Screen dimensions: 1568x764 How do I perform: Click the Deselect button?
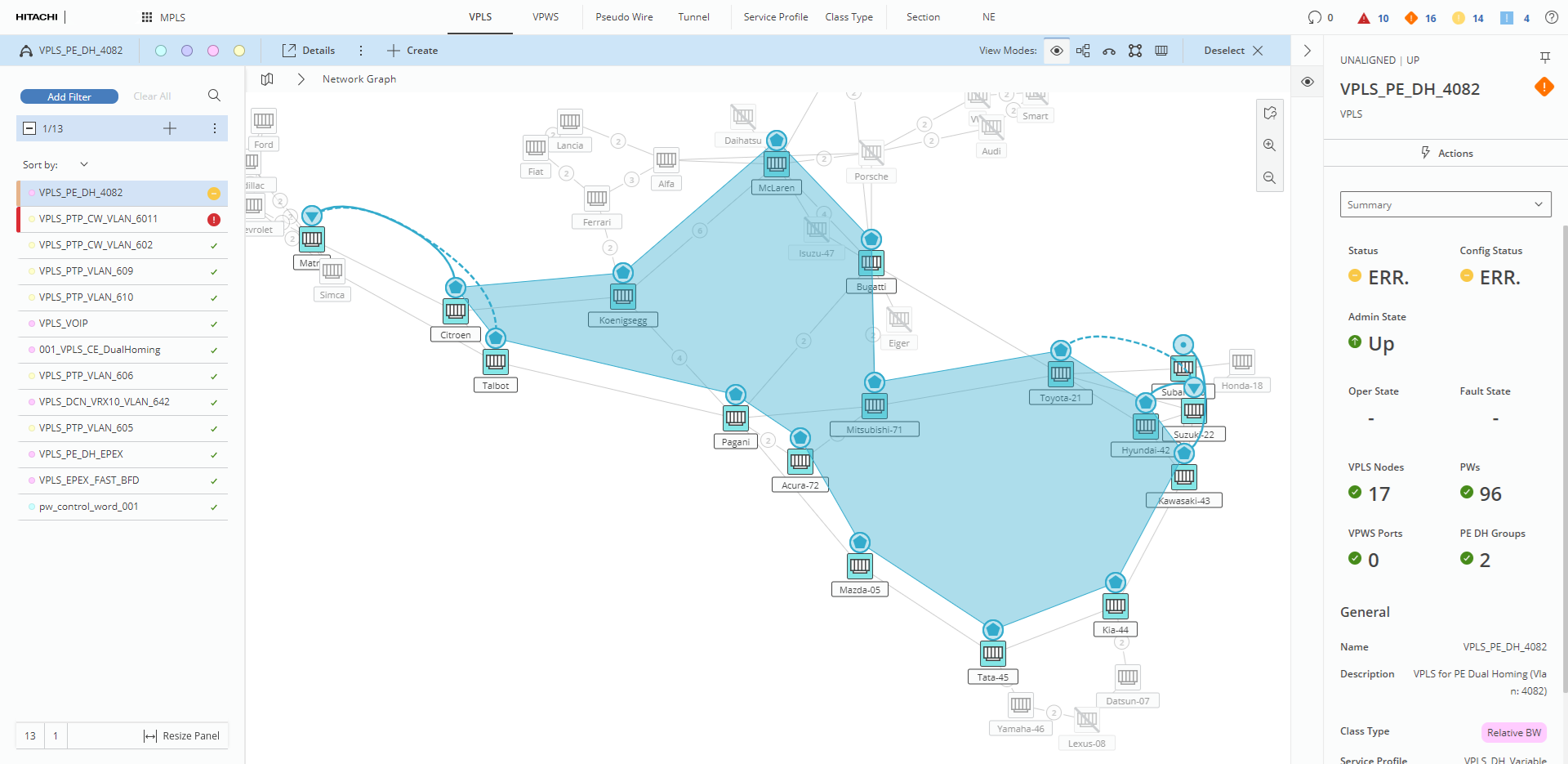1232,51
